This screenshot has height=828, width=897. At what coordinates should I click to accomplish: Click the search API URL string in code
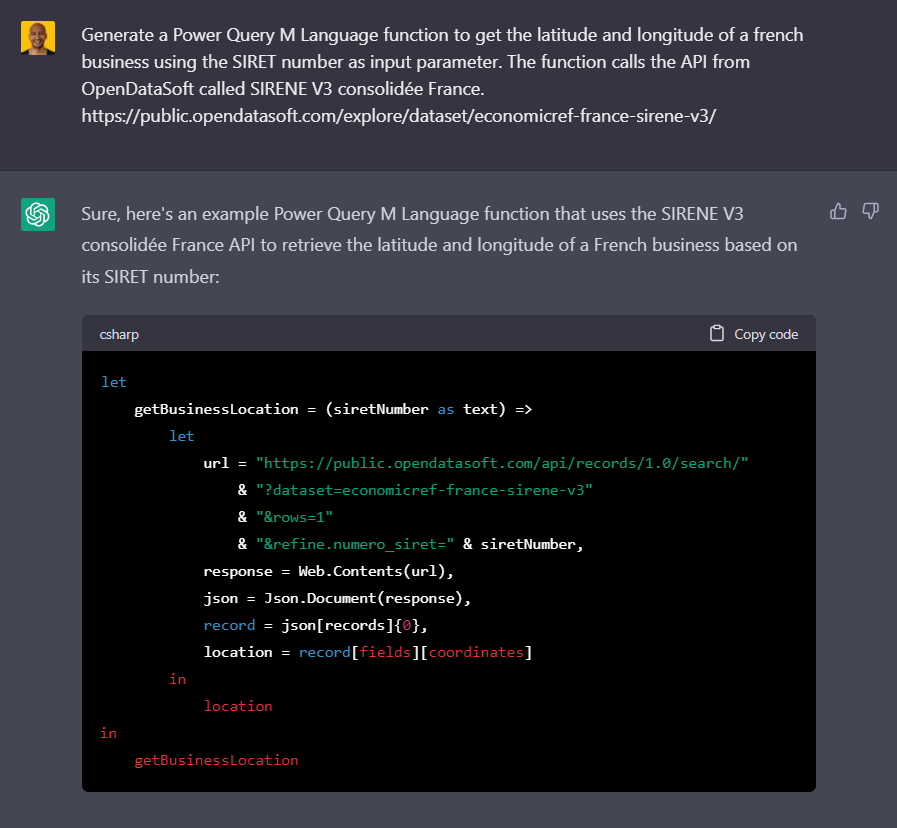502,463
